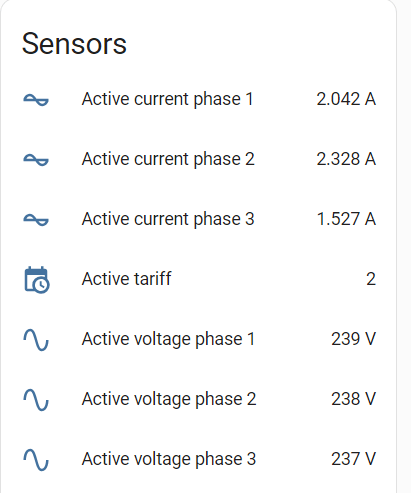Click the 2.328 A reading
Image resolution: width=411 pixels, height=493 pixels.
[x=346, y=159]
